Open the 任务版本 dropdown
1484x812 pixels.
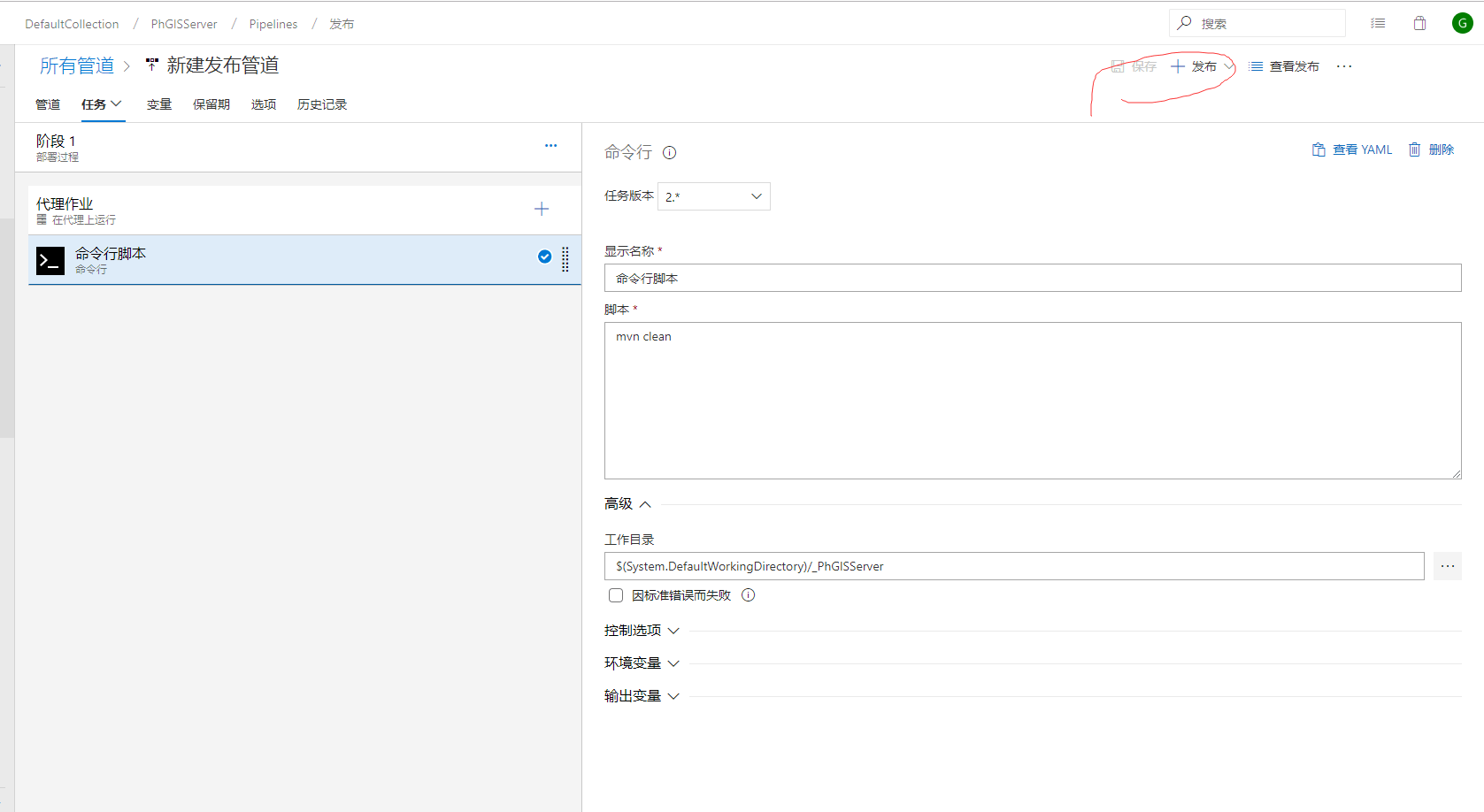point(713,196)
